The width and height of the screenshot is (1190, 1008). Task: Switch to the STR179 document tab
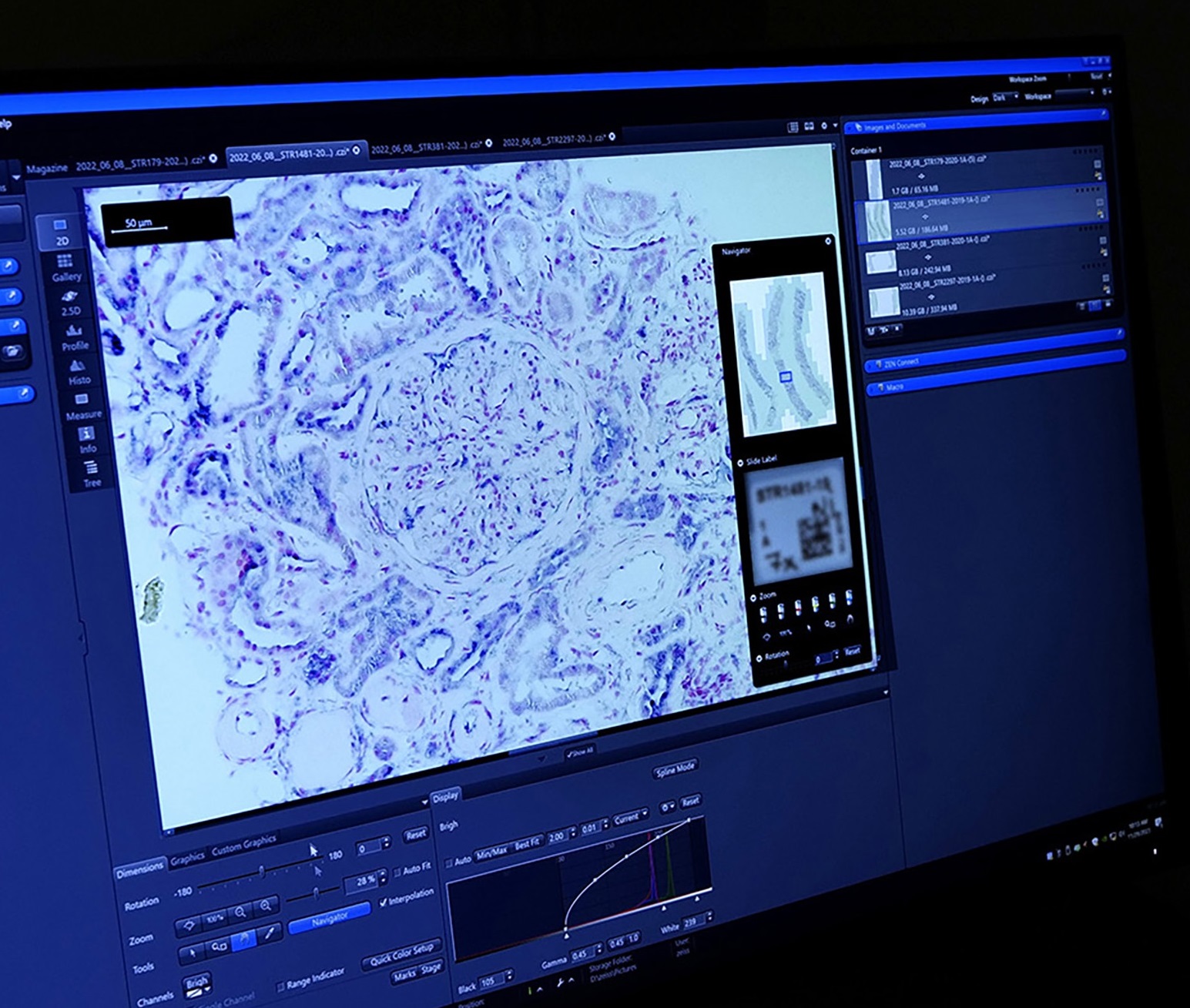[140, 162]
